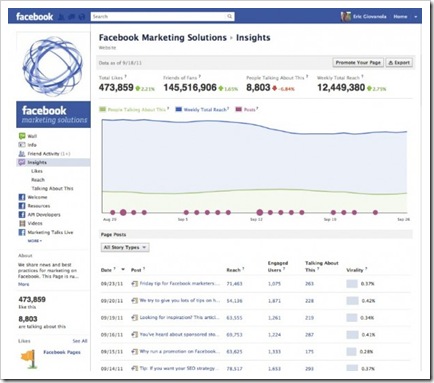This screenshot has height=383, width=434.
Task: Click the Welcome Facebook icon
Action: 22,197
